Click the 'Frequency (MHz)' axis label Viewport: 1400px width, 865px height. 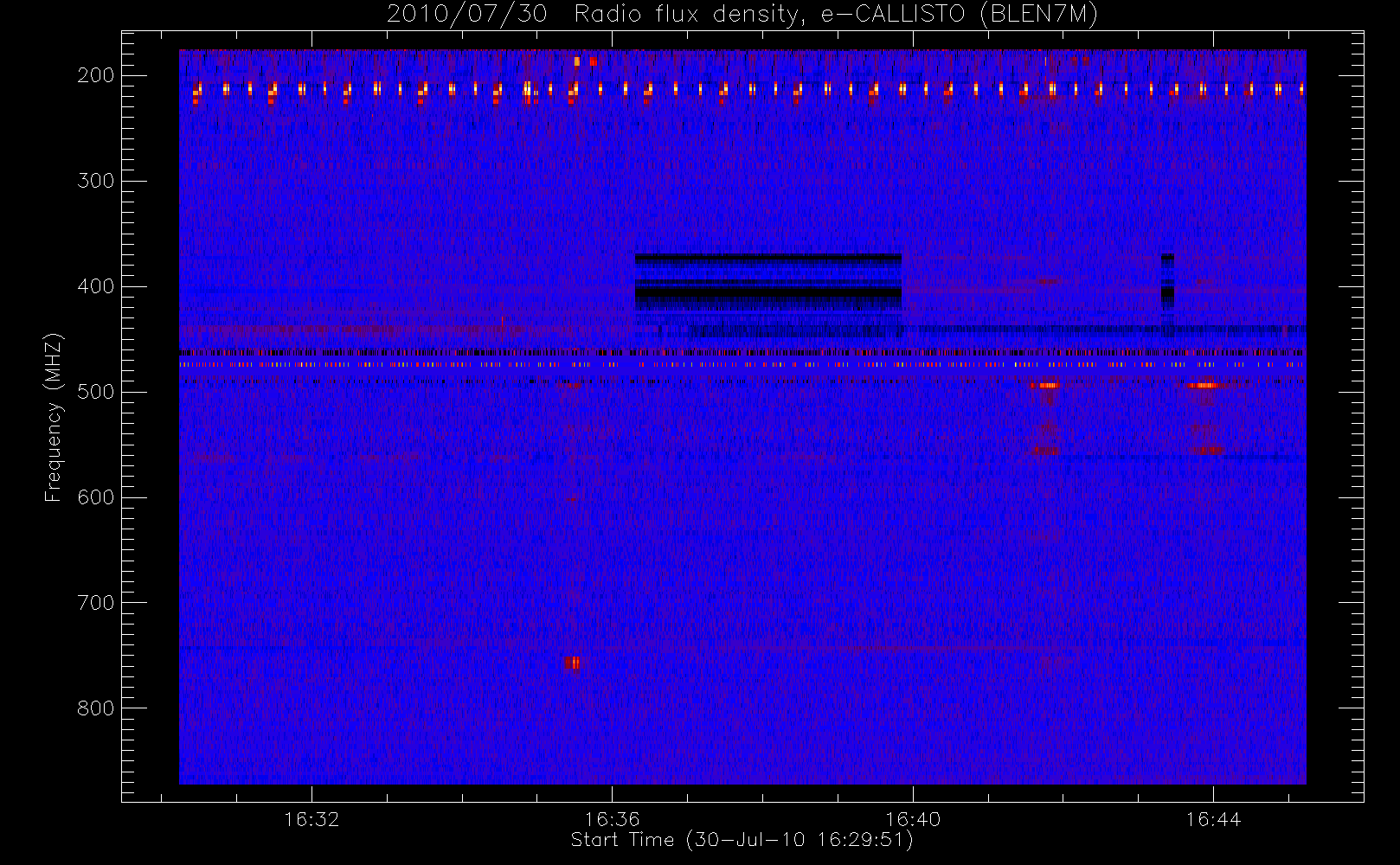click(x=54, y=418)
